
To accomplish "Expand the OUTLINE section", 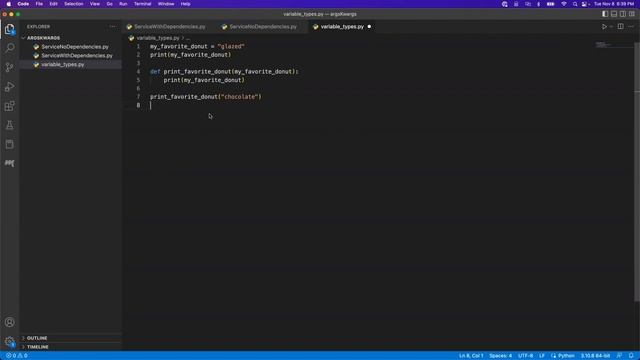I will click(x=37, y=338).
